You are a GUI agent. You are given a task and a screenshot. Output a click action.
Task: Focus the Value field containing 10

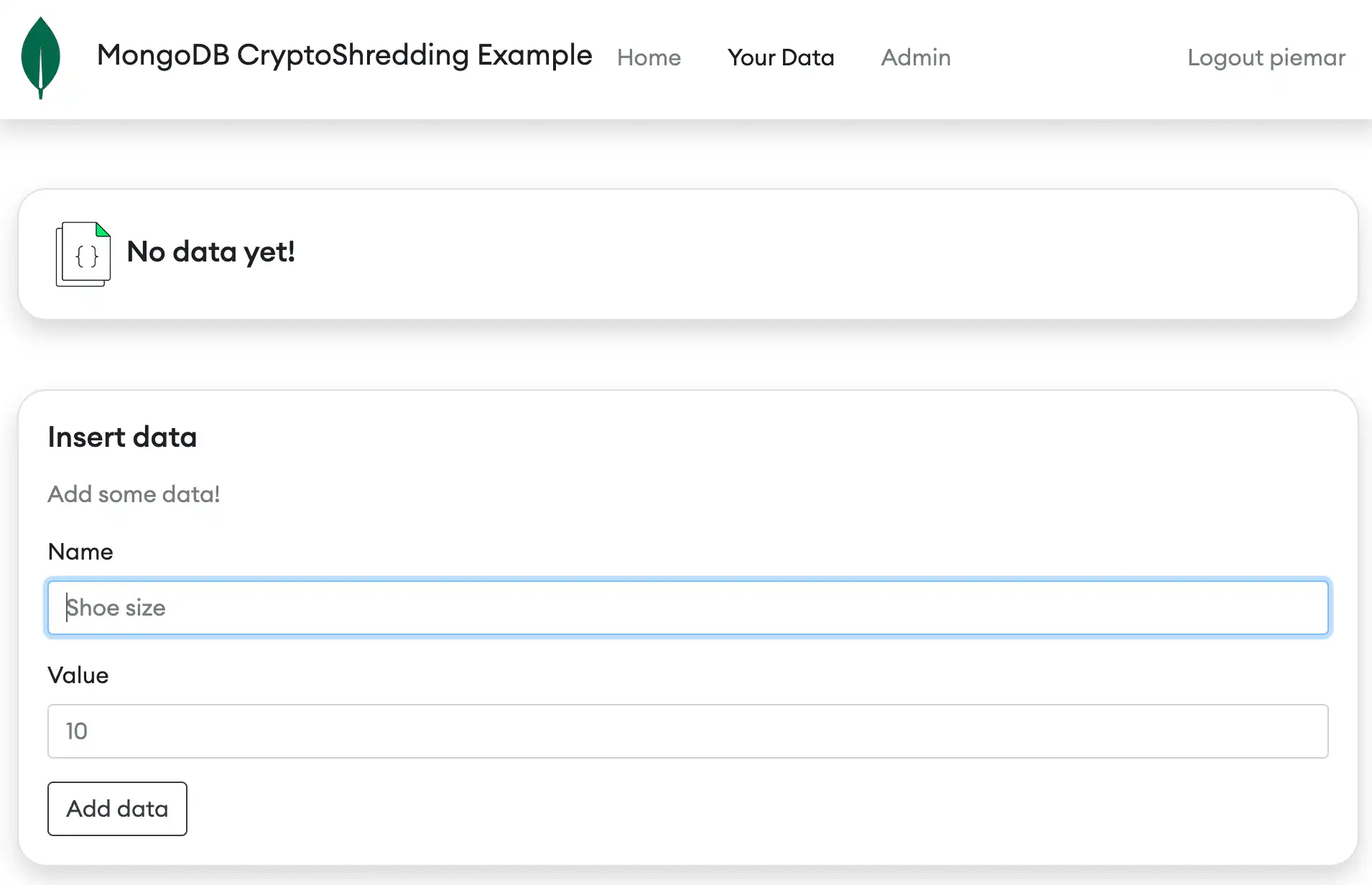tap(686, 731)
